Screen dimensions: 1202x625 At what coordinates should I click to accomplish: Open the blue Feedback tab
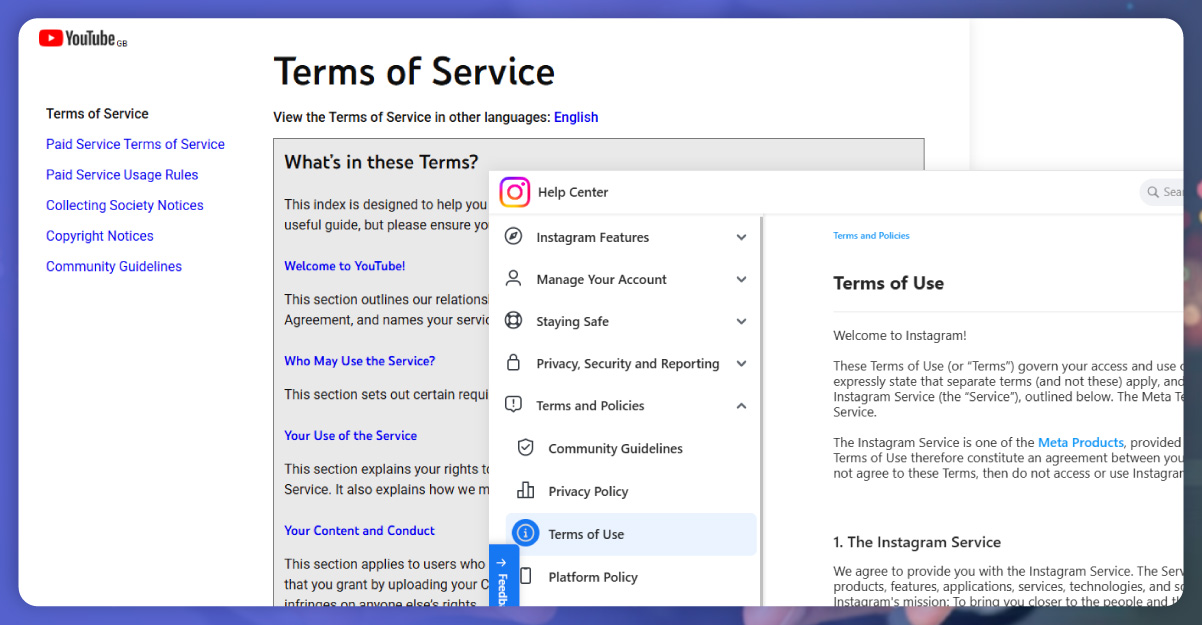point(503,578)
